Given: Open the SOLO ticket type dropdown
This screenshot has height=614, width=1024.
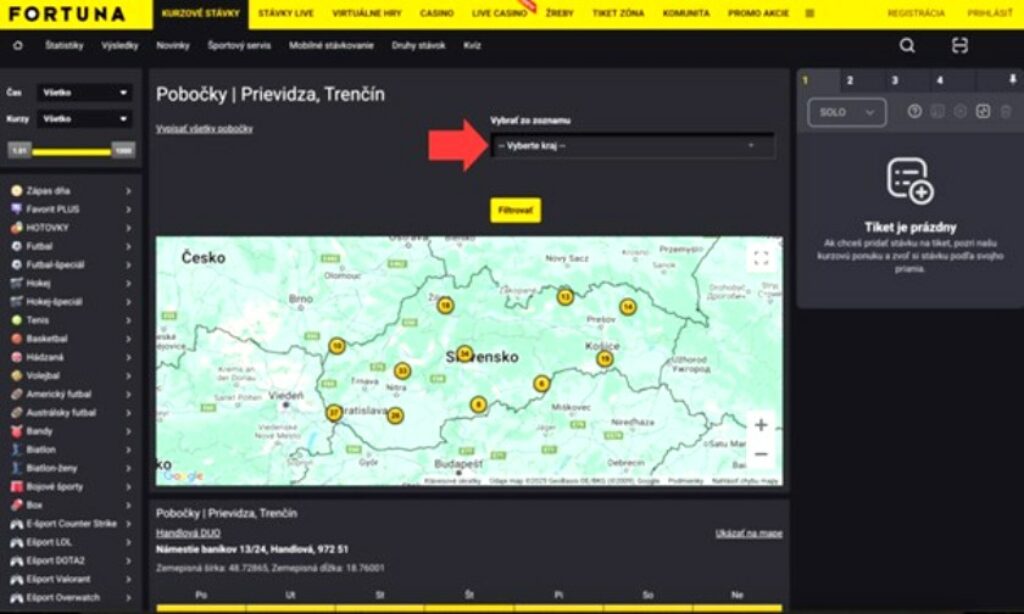Looking at the screenshot, I should (846, 113).
